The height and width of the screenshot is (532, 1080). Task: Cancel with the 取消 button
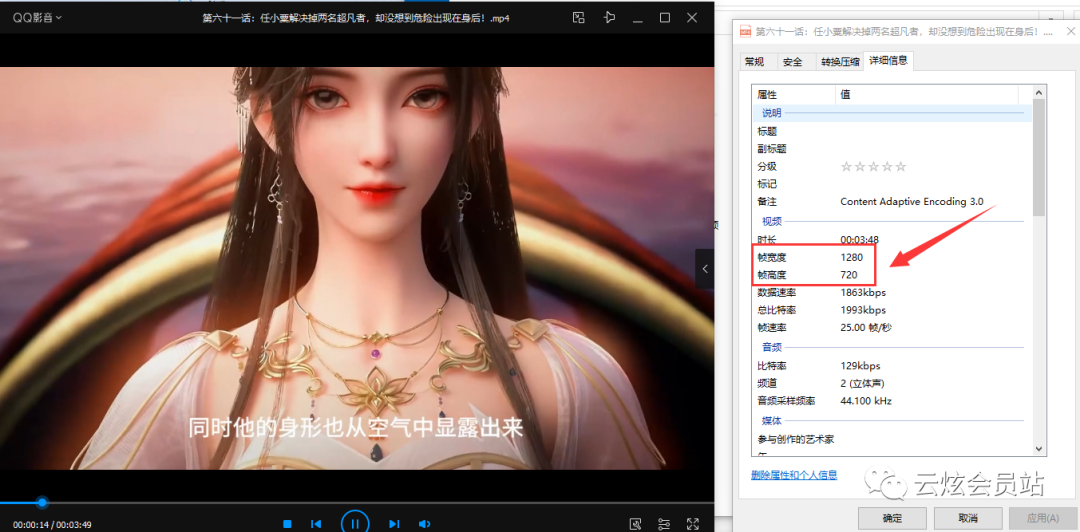pyautogui.click(x=967, y=518)
